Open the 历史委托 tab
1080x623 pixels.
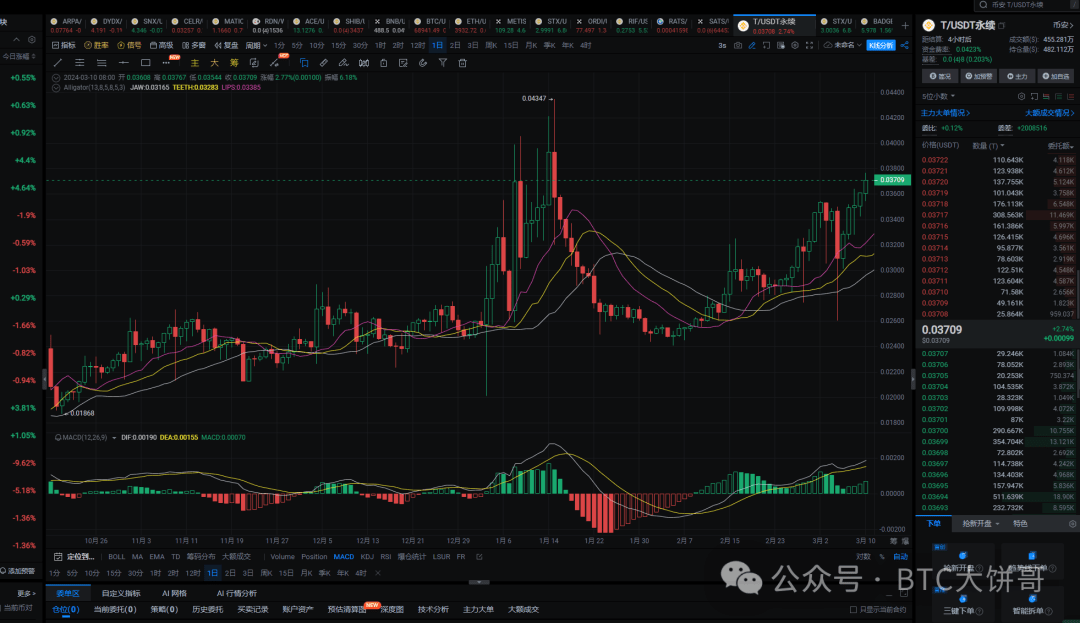(x=207, y=608)
